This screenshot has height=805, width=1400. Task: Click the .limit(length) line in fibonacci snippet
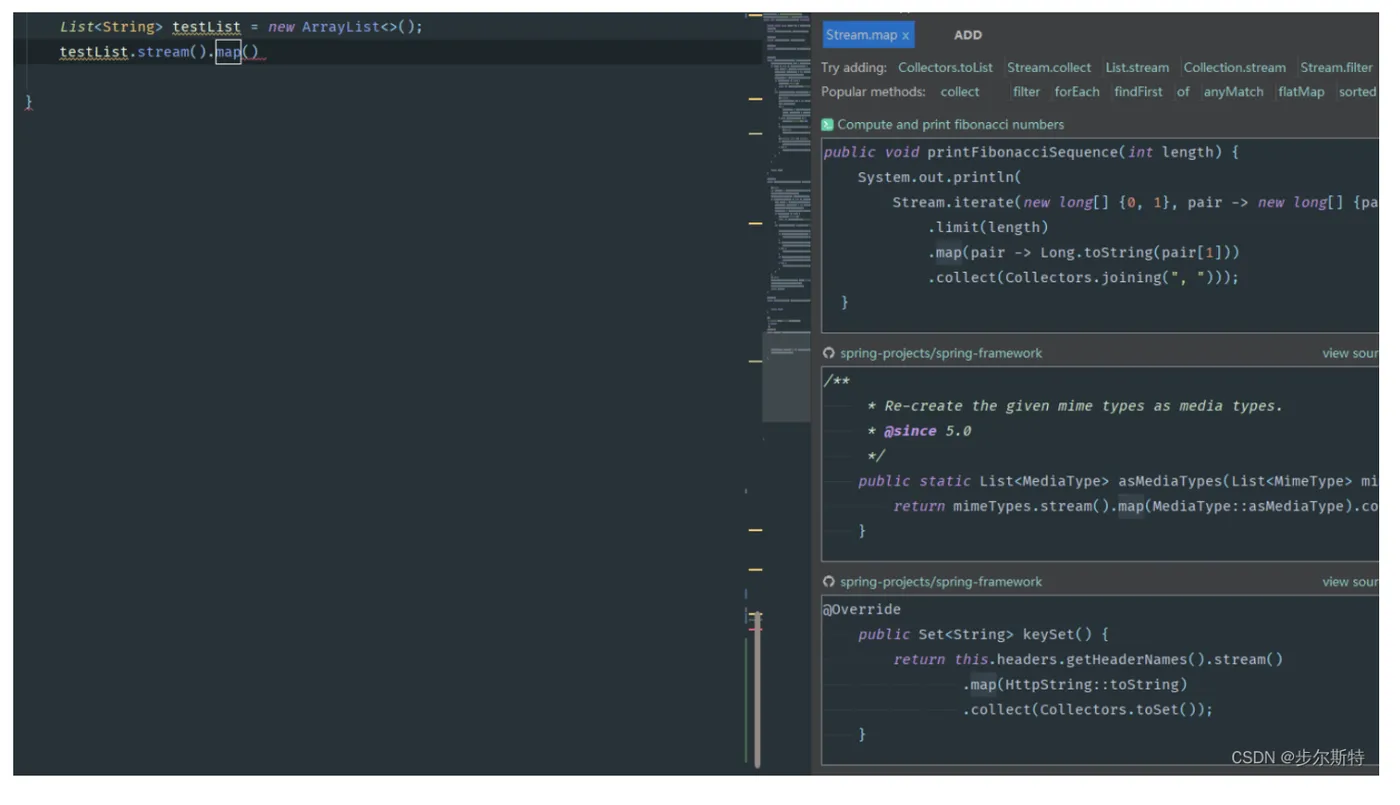coord(988,227)
